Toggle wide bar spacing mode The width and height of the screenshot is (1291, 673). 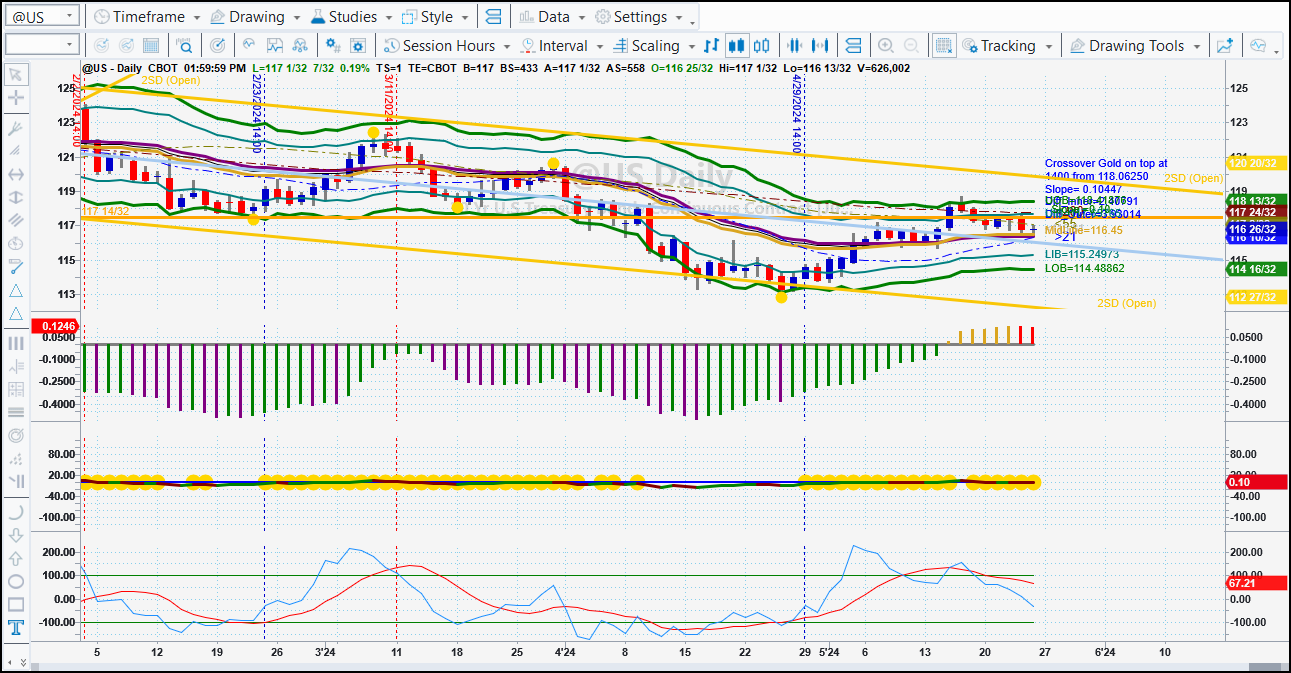click(x=822, y=46)
